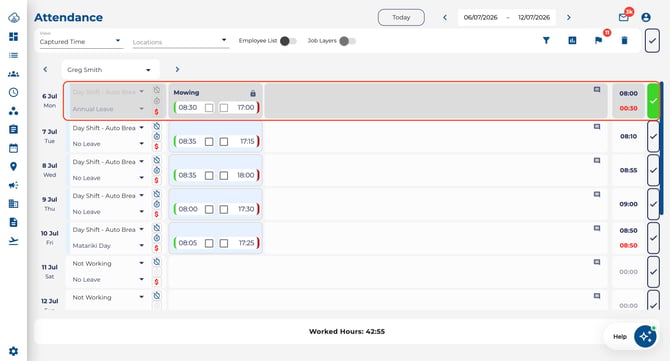Viewport: 670px width, 361px height.
Task: Toggle the Employee List switch
Action: pos(288,41)
